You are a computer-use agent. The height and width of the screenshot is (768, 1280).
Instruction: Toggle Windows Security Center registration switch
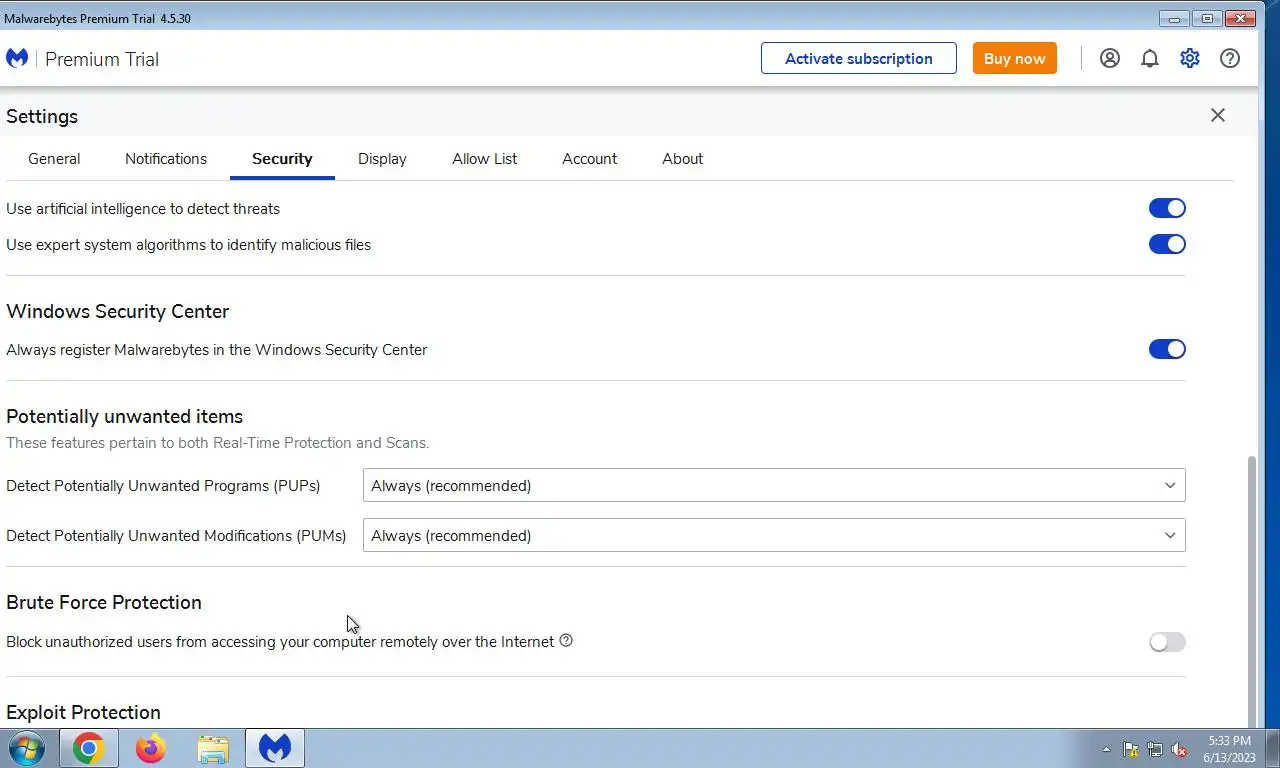coord(1167,349)
